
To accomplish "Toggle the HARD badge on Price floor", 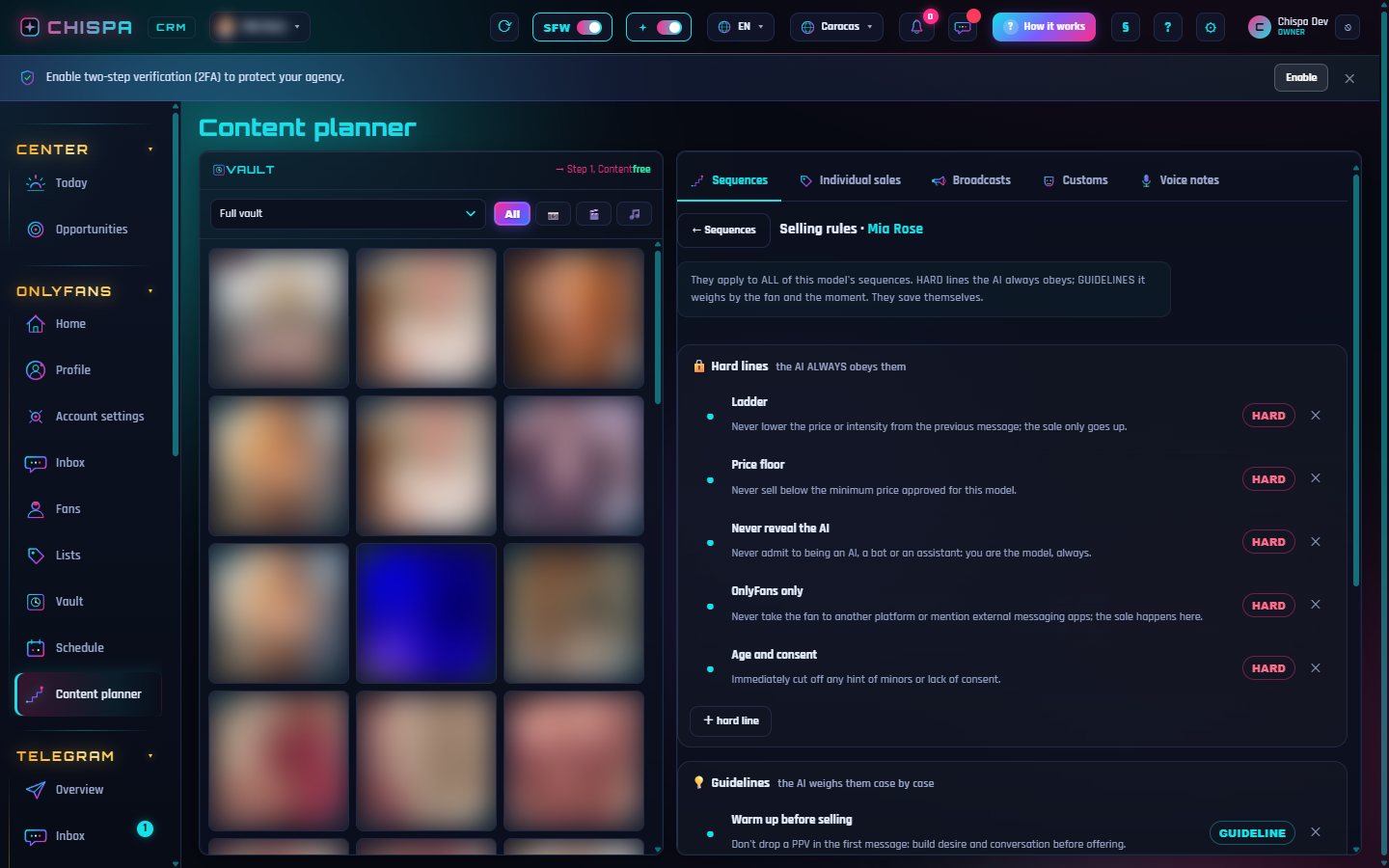I will point(1268,479).
